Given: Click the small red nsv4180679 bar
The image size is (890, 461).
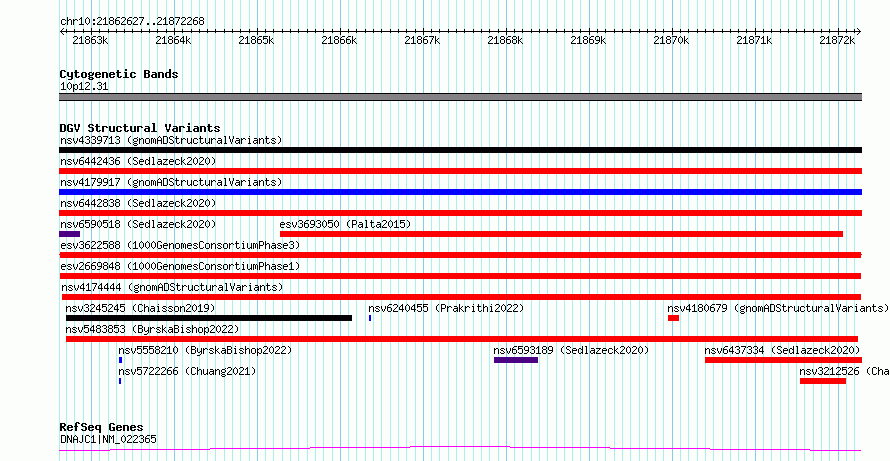Looking at the screenshot, I should click(673, 318).
